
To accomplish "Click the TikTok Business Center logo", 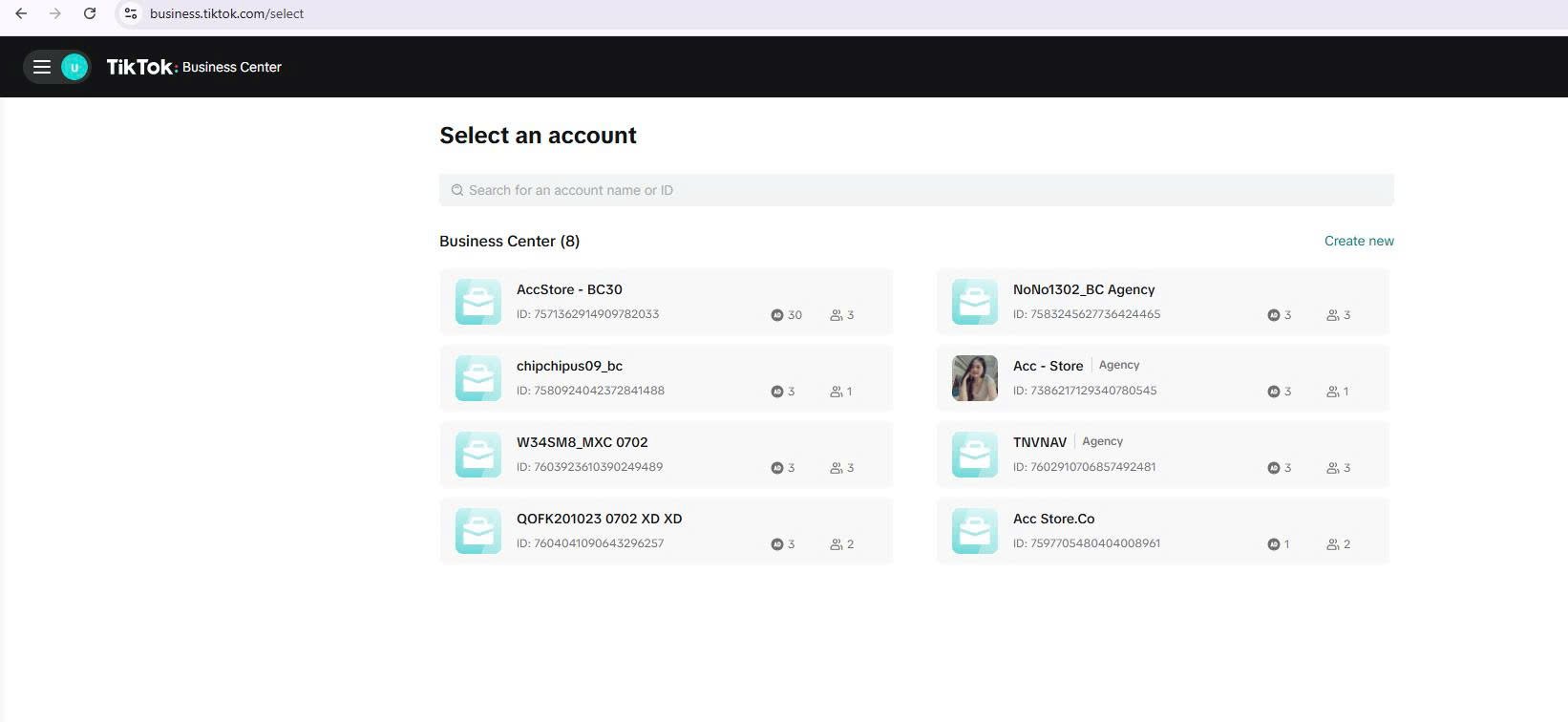I will [x=194, y=67].
